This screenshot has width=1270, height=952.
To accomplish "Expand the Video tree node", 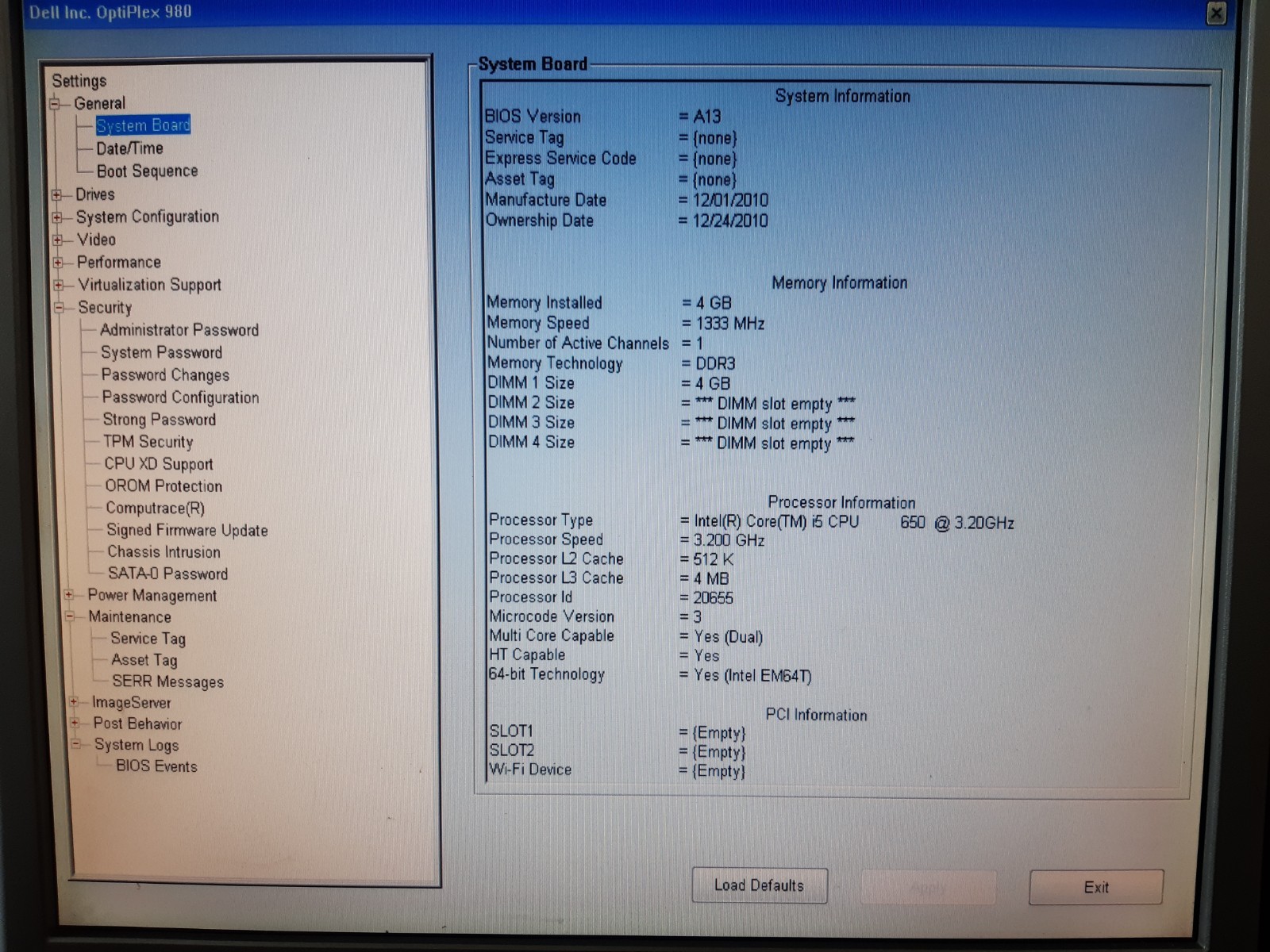I will point(57,240).
